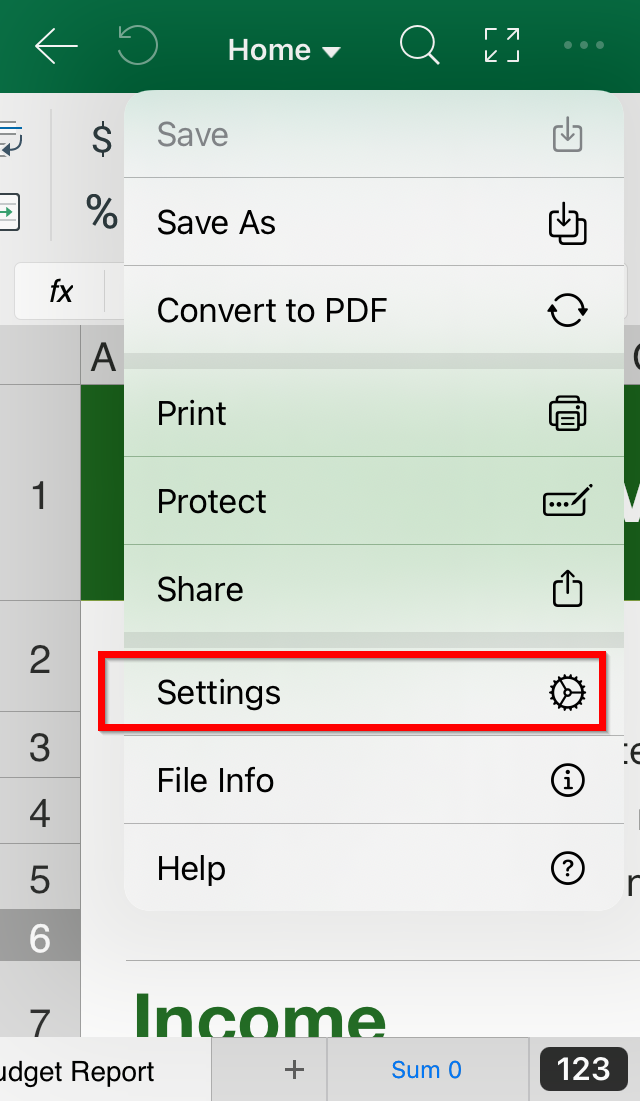
Task: Click the currency dollar format icon
Action: coord(103,138)
